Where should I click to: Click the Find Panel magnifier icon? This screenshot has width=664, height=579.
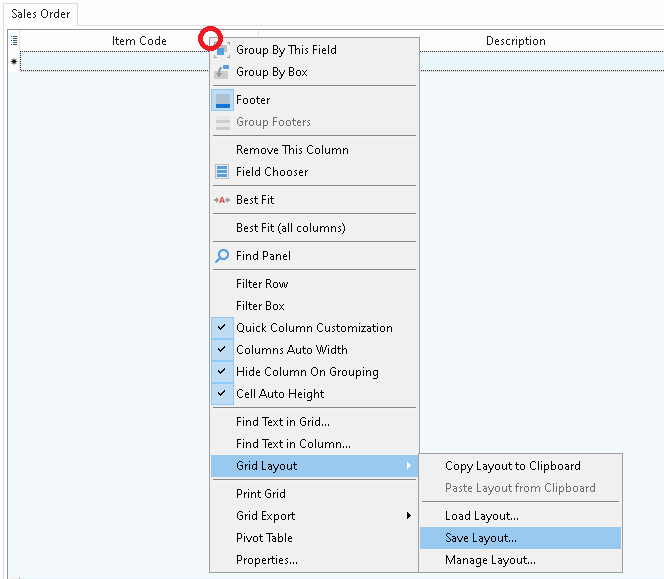[x=222, y=256]
